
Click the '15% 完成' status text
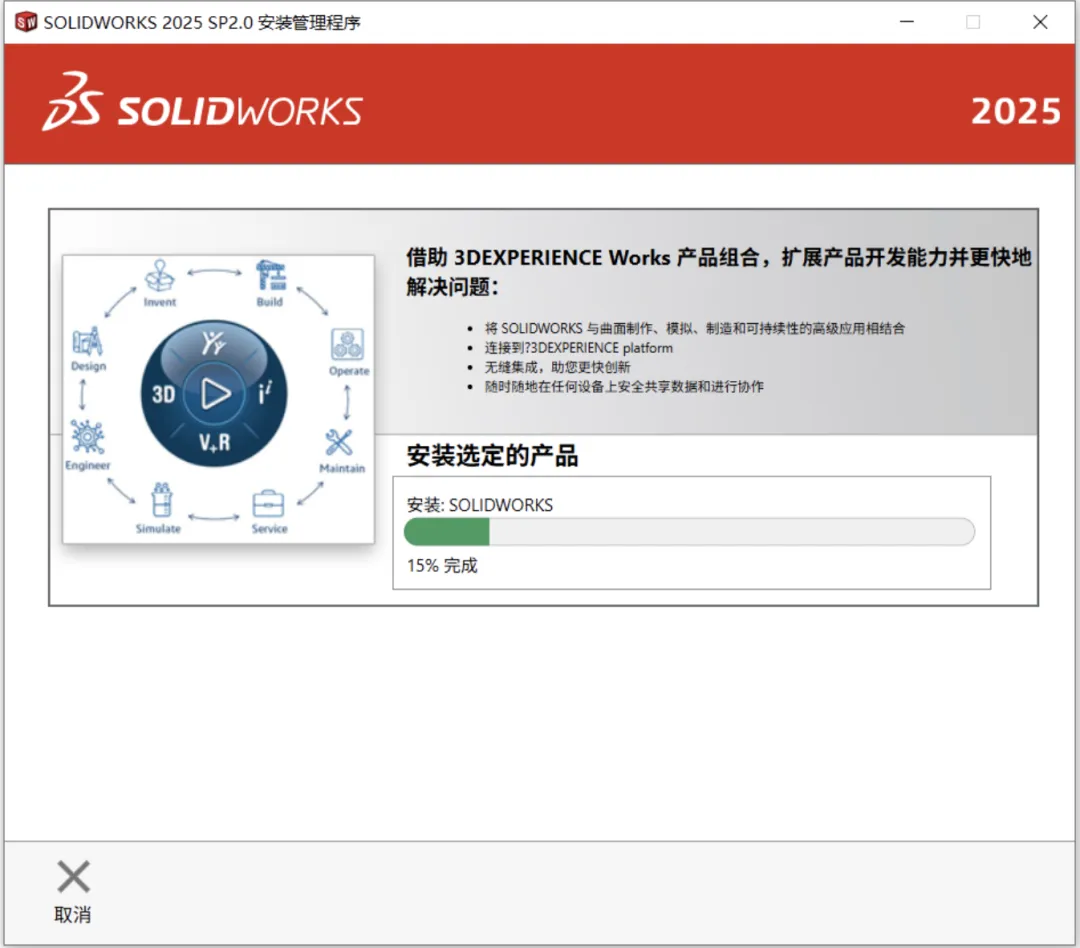coord(442,566)
